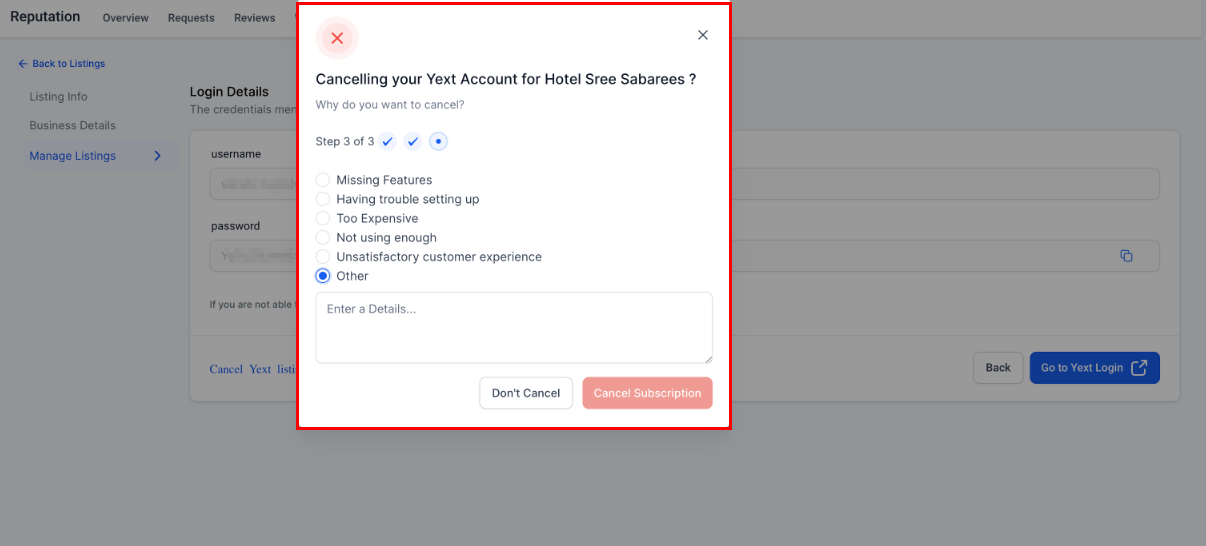
Task: Close the cancellation dialog with X icon
Action: tap(703, 35)
